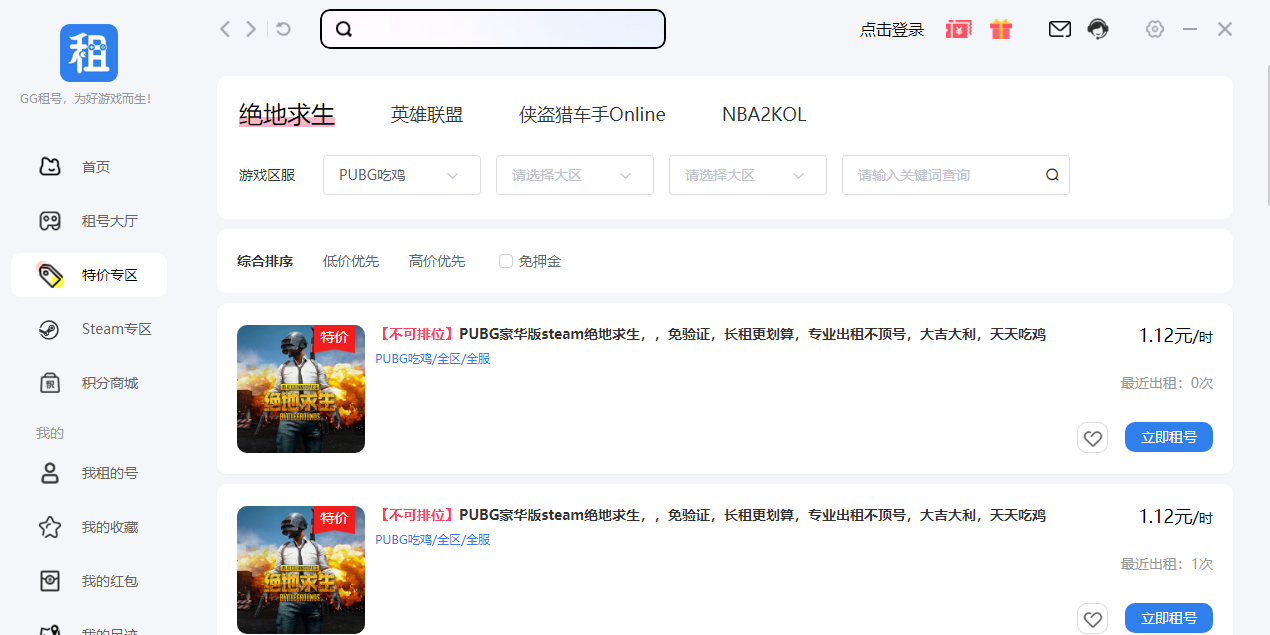Open Steam专区 in the sidebar

pos(89,329)
